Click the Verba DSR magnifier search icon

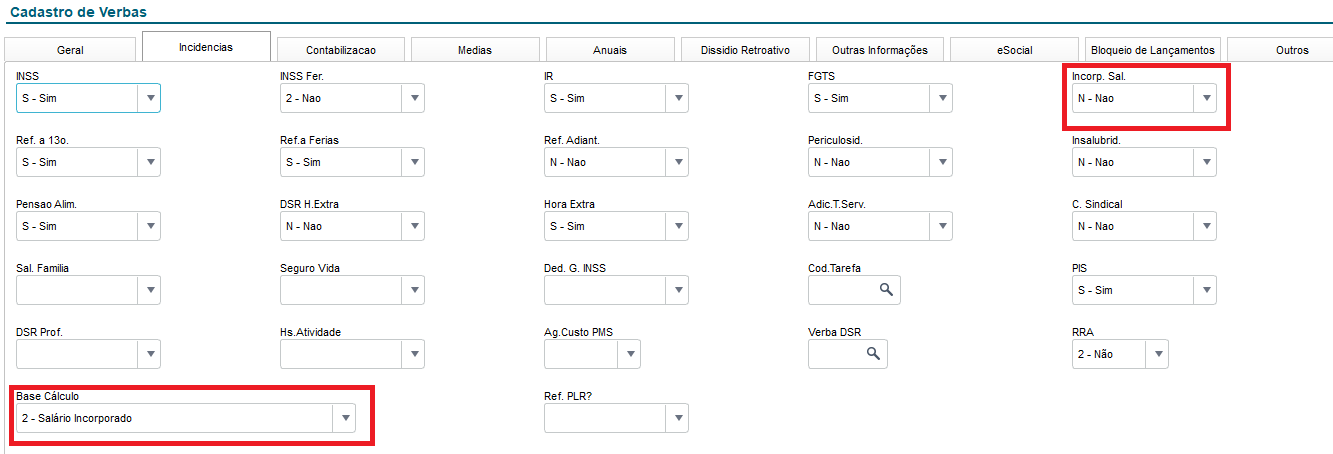click(873, 354)
